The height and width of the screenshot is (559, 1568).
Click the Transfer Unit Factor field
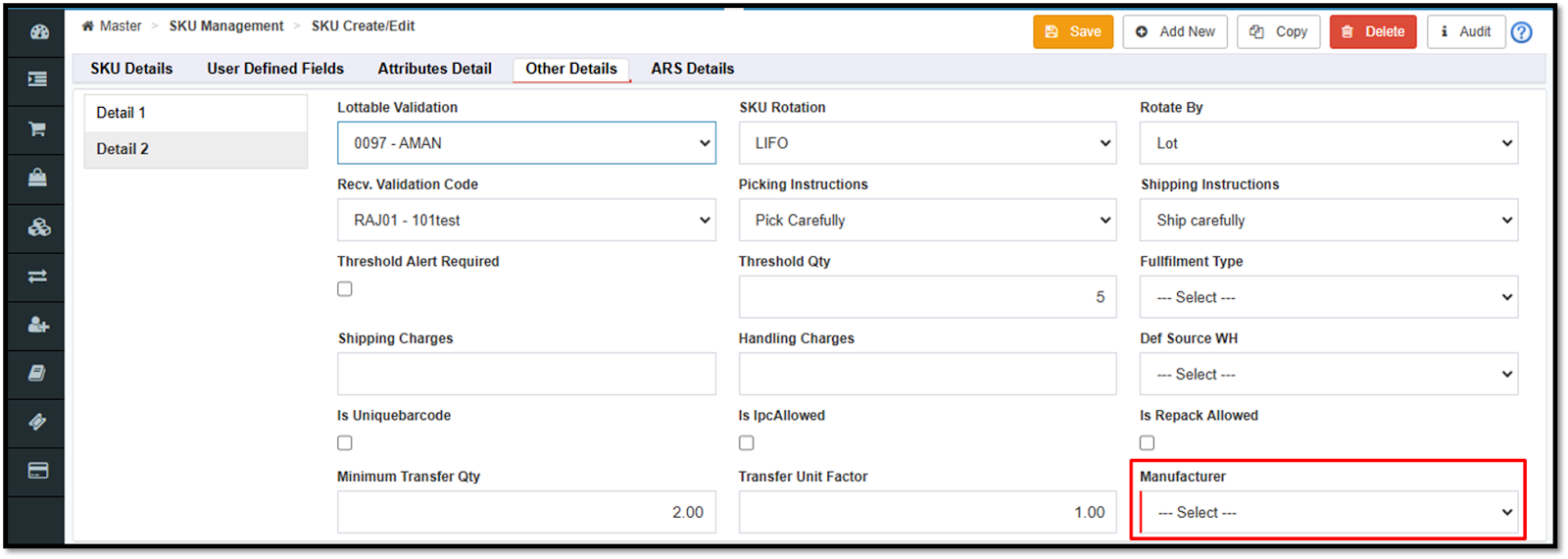pos(927,513)
